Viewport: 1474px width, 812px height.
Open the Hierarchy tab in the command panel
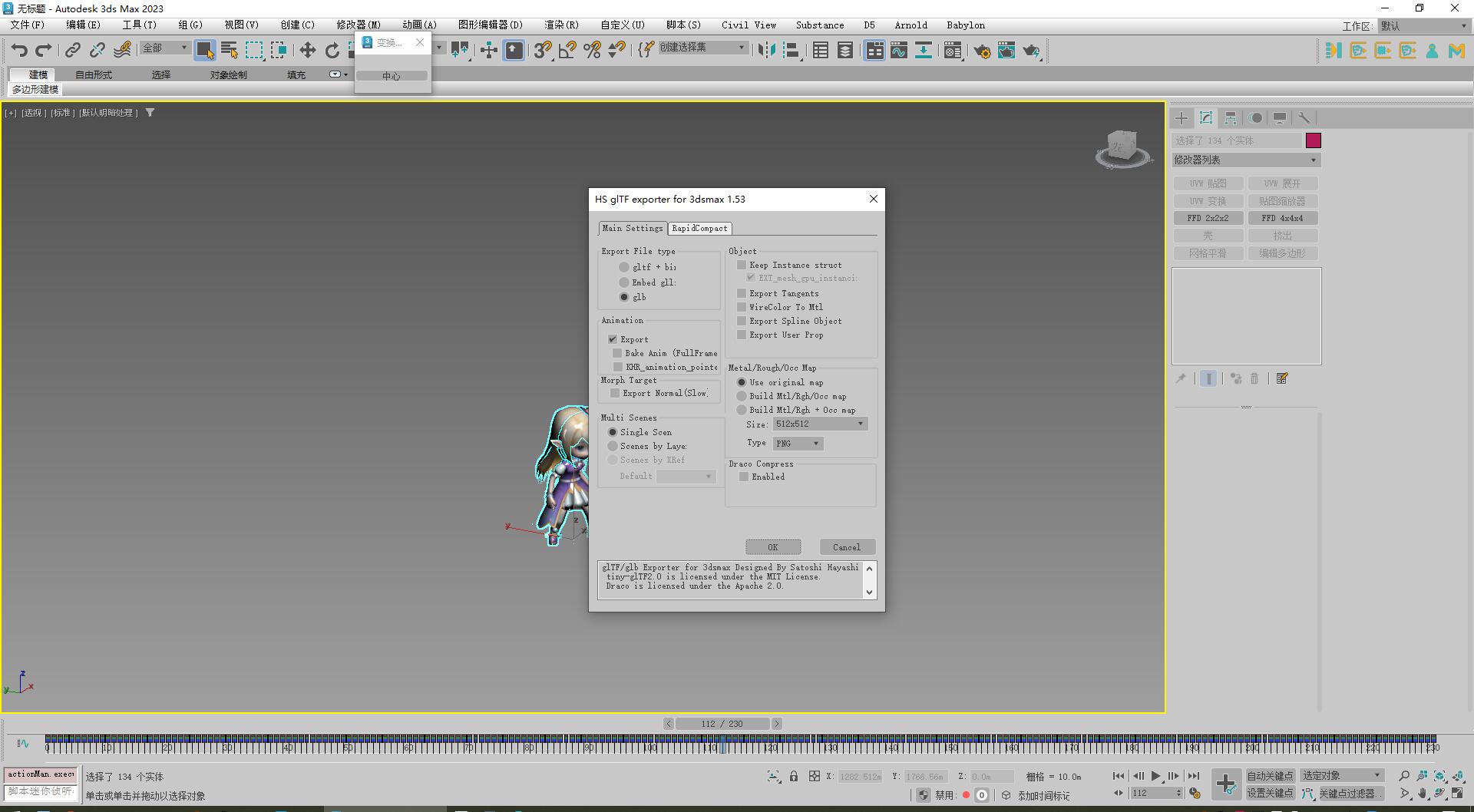[x=1231, y=118]
